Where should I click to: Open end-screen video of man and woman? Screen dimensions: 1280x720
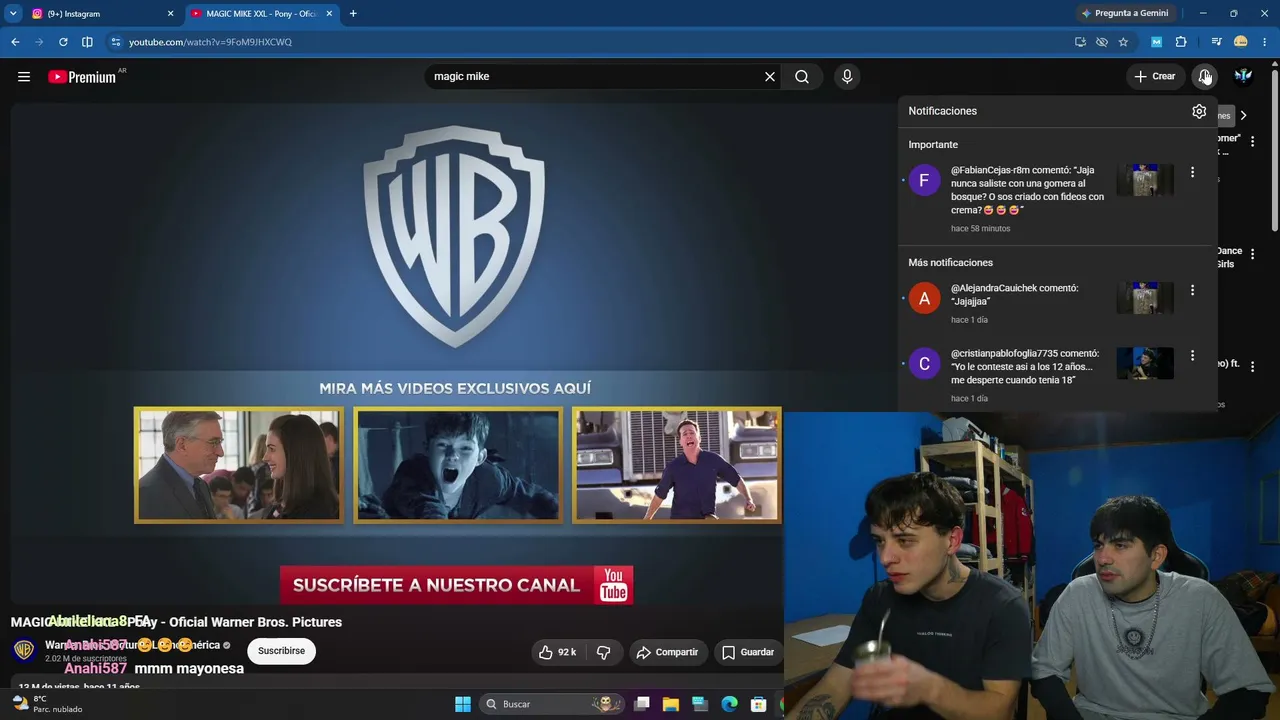point(238,465)
